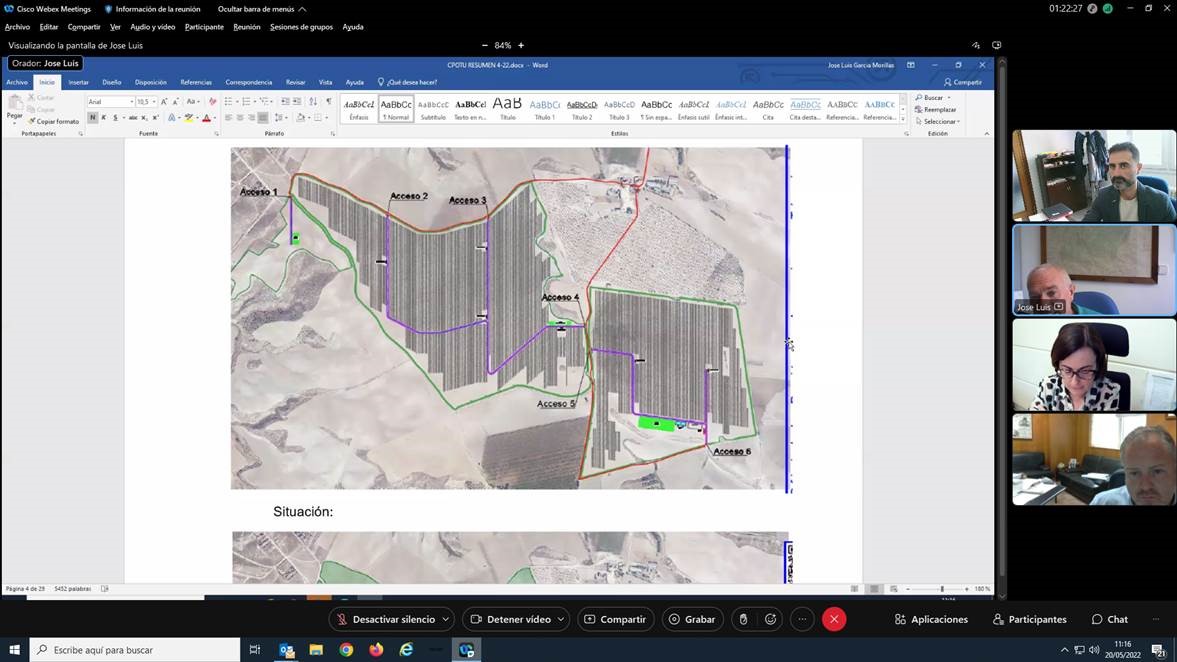Collapse menu bar via Ocultar barra de menús
The image size is (1177, 662).
[x=261, y=9]
